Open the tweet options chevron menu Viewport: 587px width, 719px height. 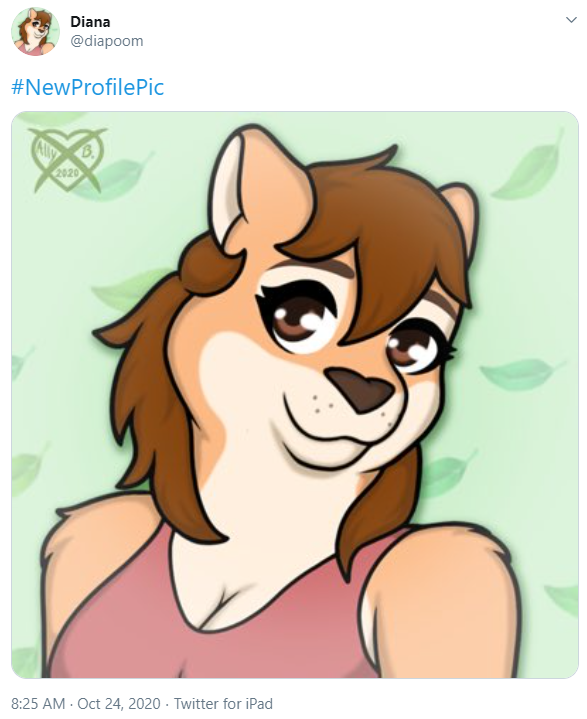click(571, 20)
